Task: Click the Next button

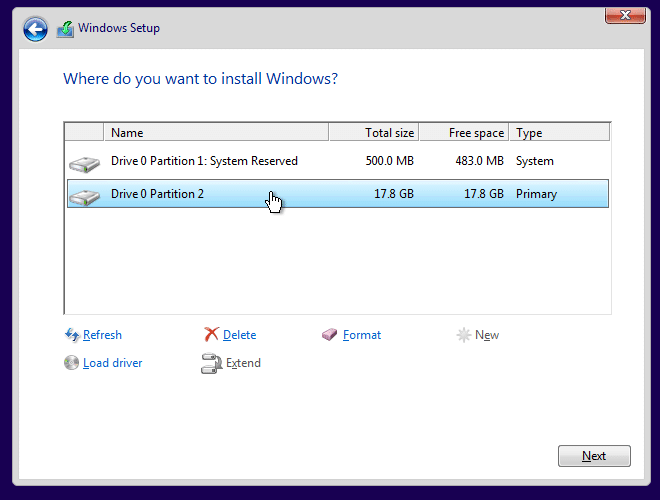Action: coord(594,456)
